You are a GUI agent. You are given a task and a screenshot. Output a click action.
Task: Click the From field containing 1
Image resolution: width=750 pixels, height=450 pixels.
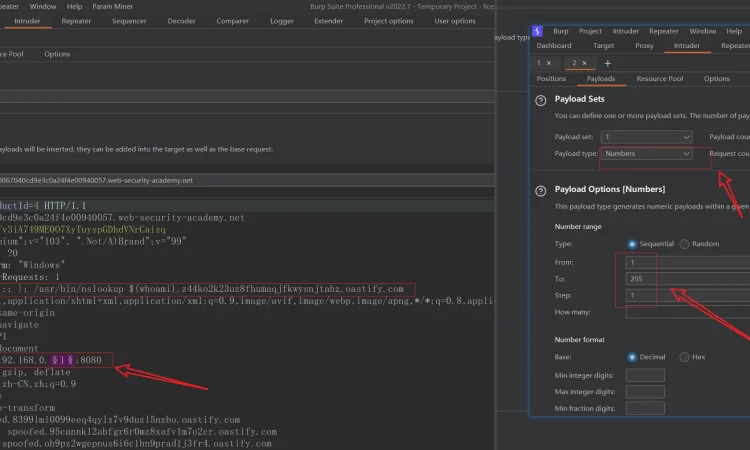pyautogui.click(x=688, y=263)
